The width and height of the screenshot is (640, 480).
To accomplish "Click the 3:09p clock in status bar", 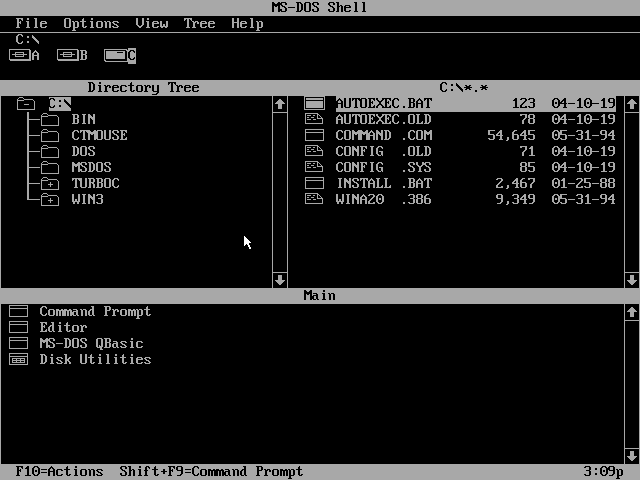I will click(604, 471).
